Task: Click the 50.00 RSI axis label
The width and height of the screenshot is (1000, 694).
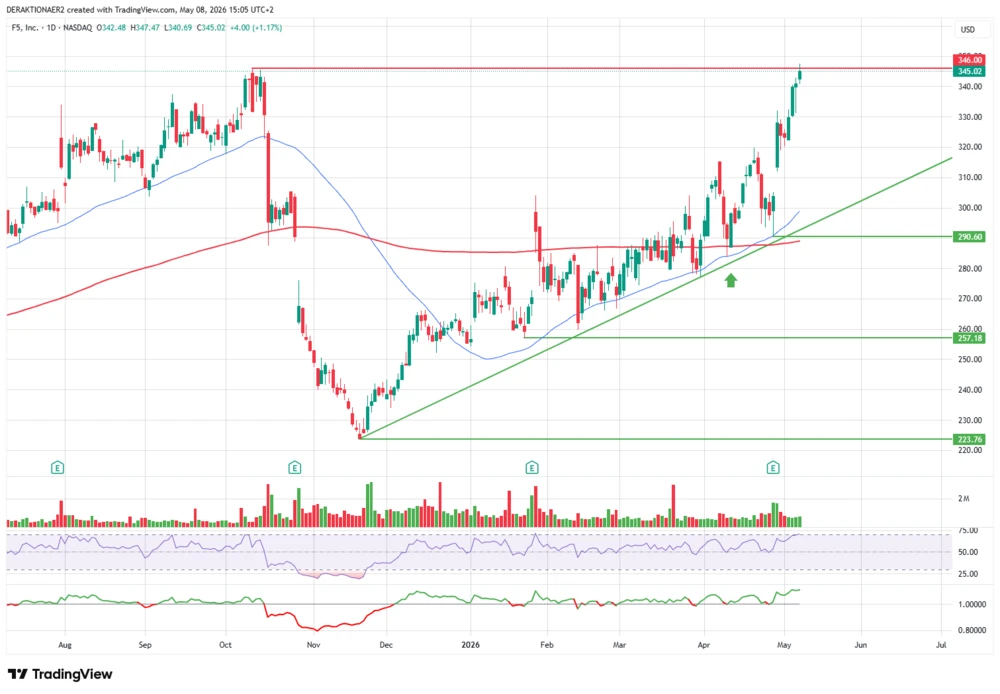Action: 968,552
